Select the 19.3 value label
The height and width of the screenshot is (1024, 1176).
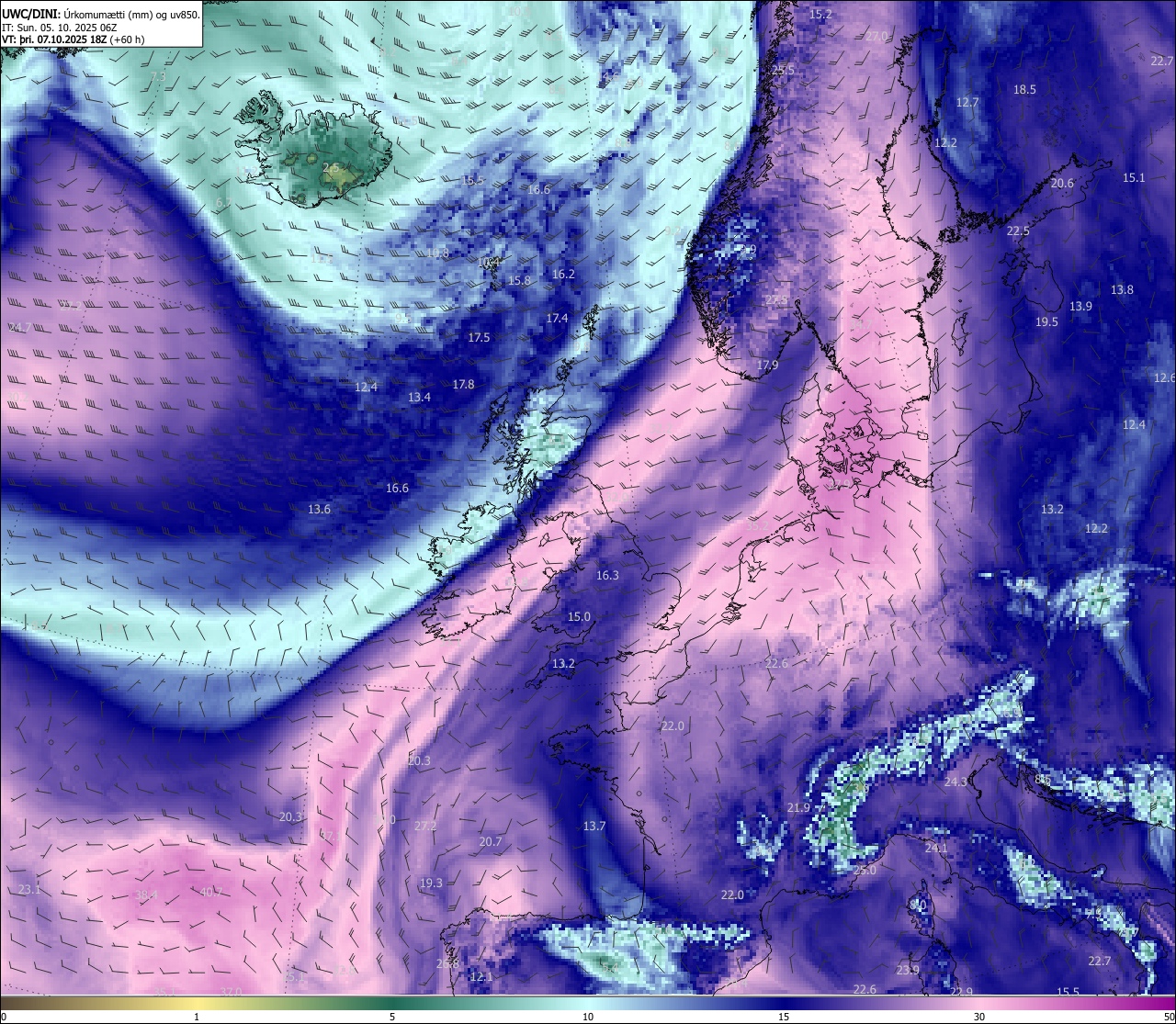click(431, 883)
